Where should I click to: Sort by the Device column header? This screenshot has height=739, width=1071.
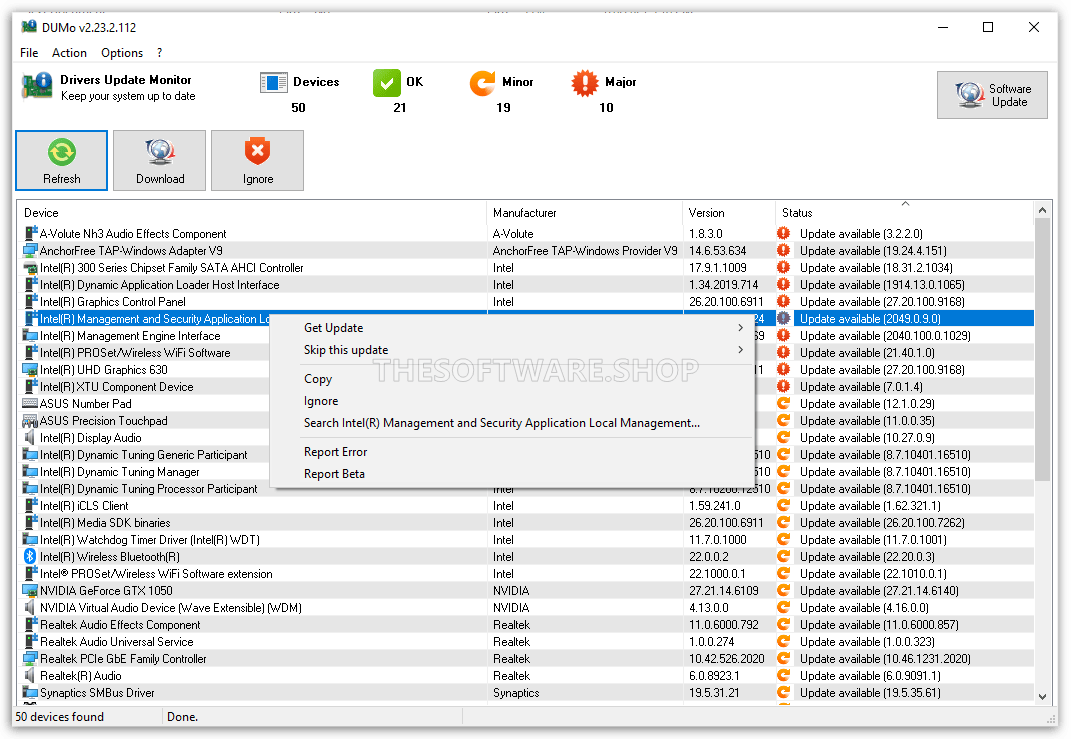click(x=251, y=212)
